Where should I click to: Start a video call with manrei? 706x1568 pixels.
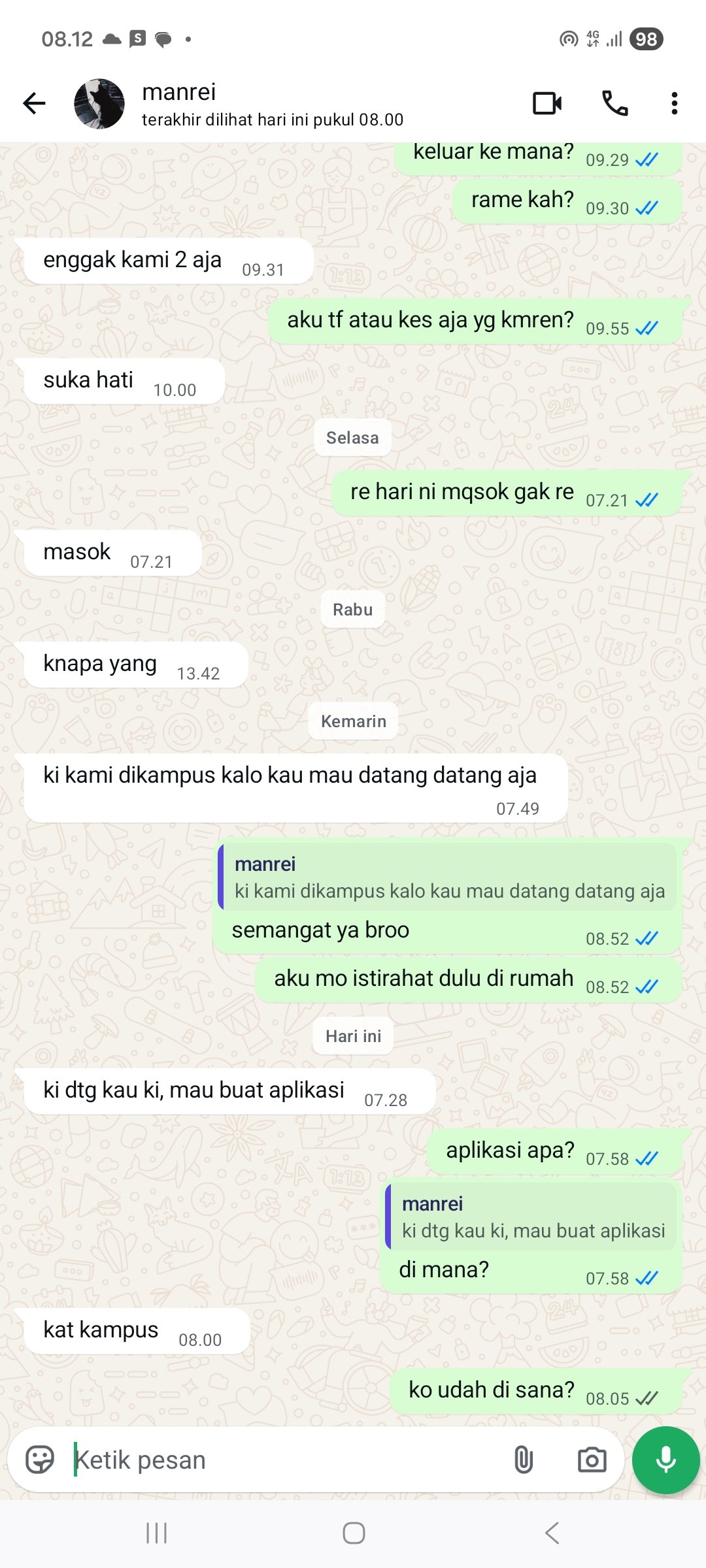click(547, 103)
